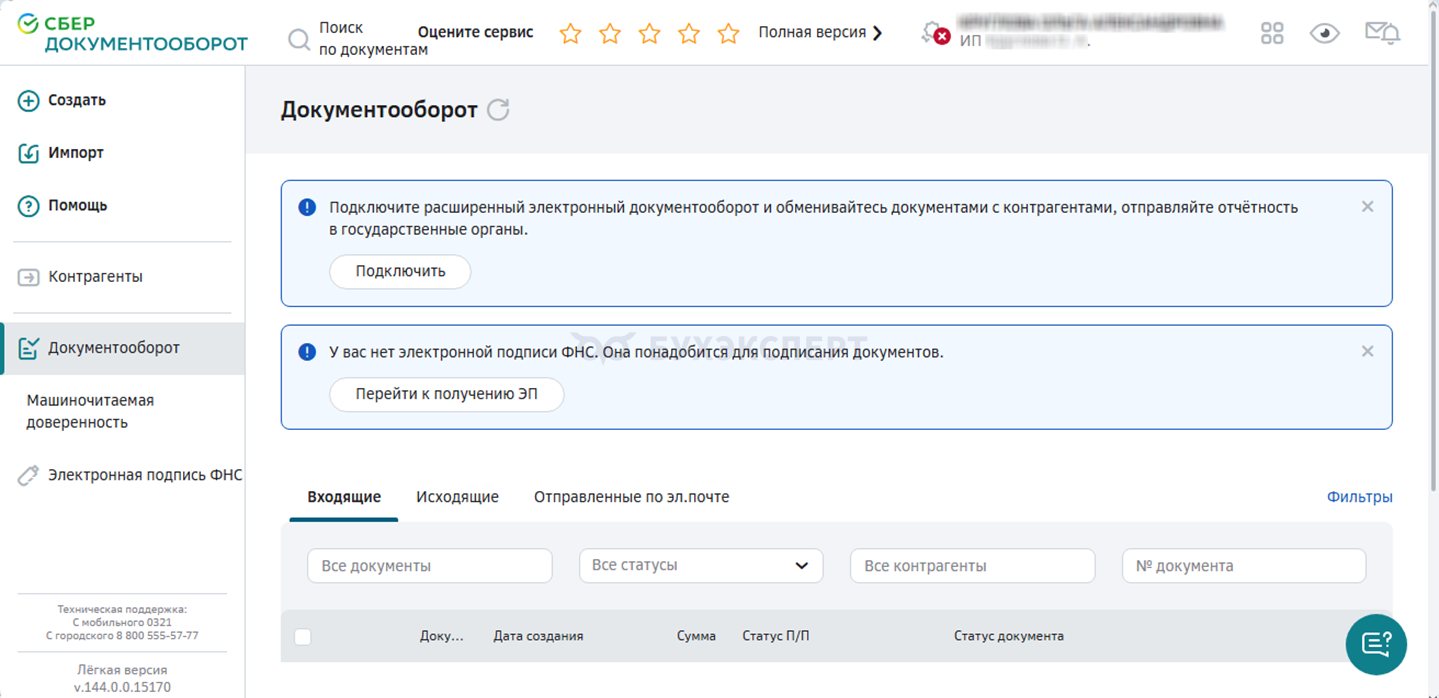Open the support chat bubble icon

1376,644
